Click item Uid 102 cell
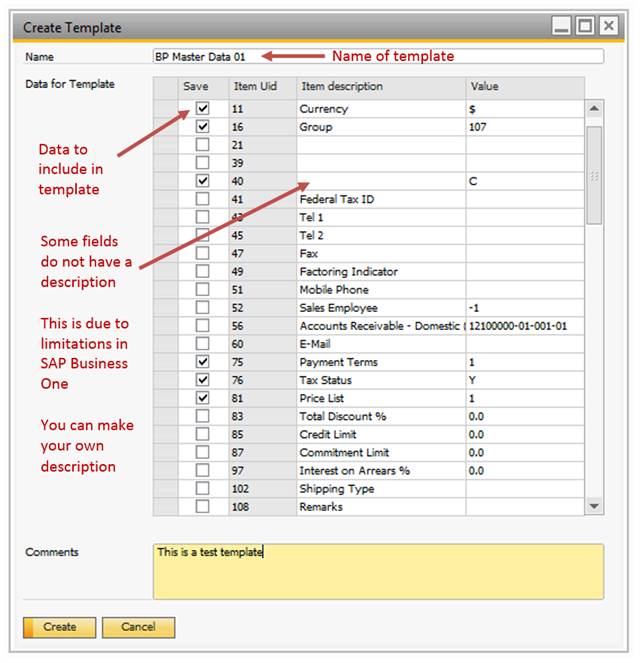The width and height of the screenshot is (642, 663). 263,488
